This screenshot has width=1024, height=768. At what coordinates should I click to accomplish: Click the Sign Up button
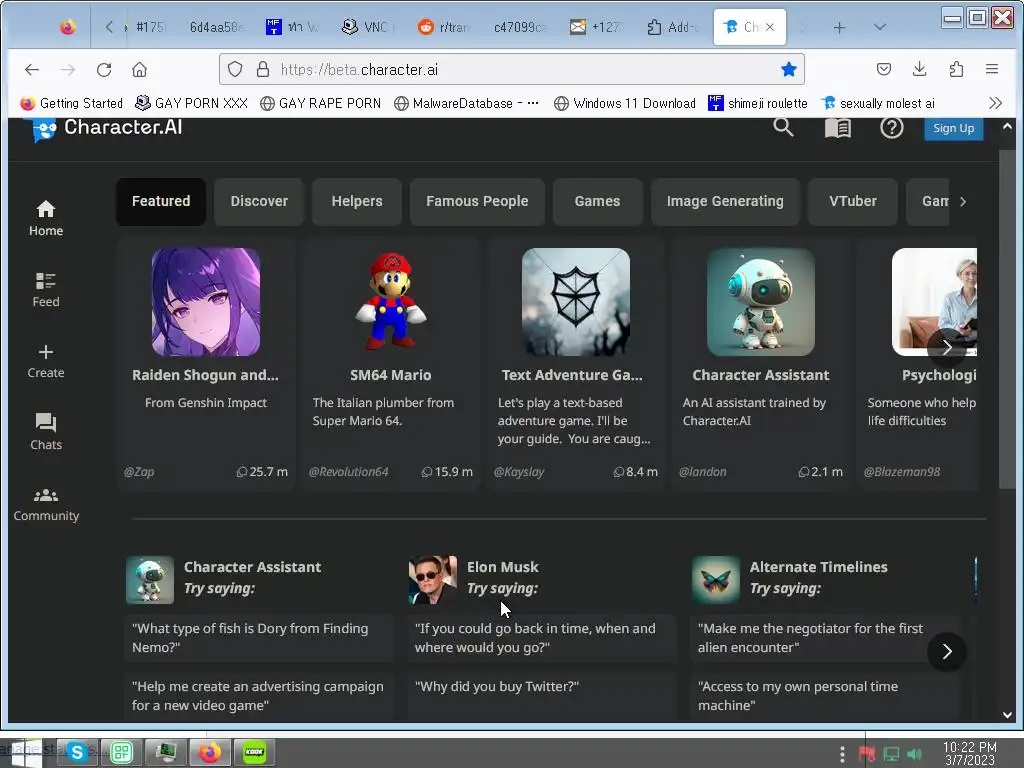pyautogui.click(x=953, y=129)
